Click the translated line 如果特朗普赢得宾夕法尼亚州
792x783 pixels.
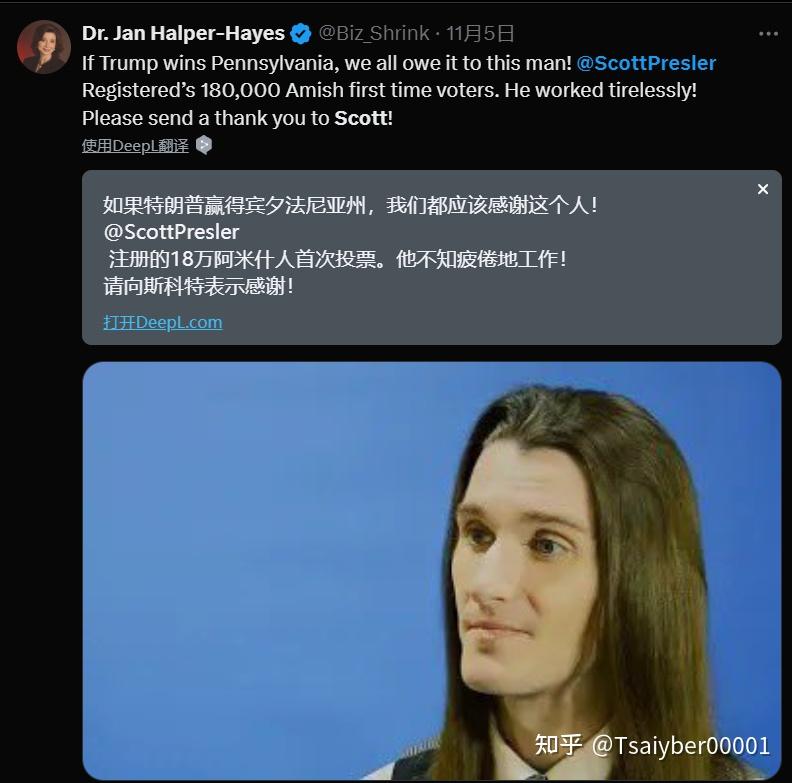[x=351, y=205]
